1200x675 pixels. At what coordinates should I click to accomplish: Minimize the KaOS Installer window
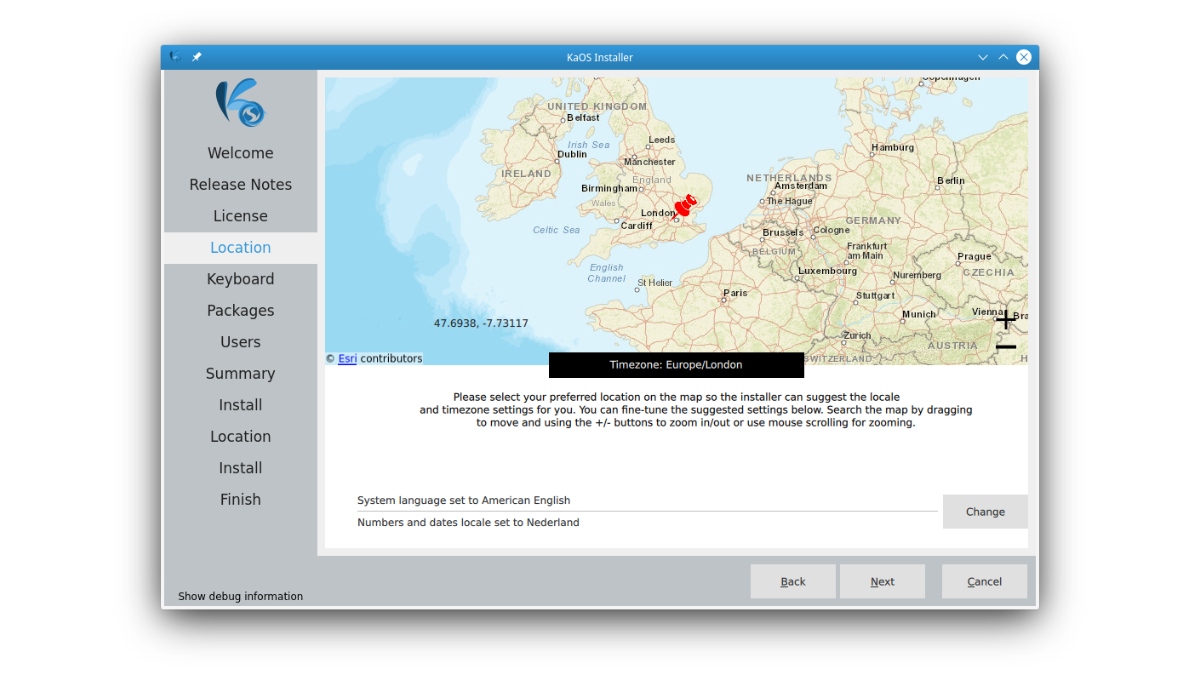pos(983,57)
